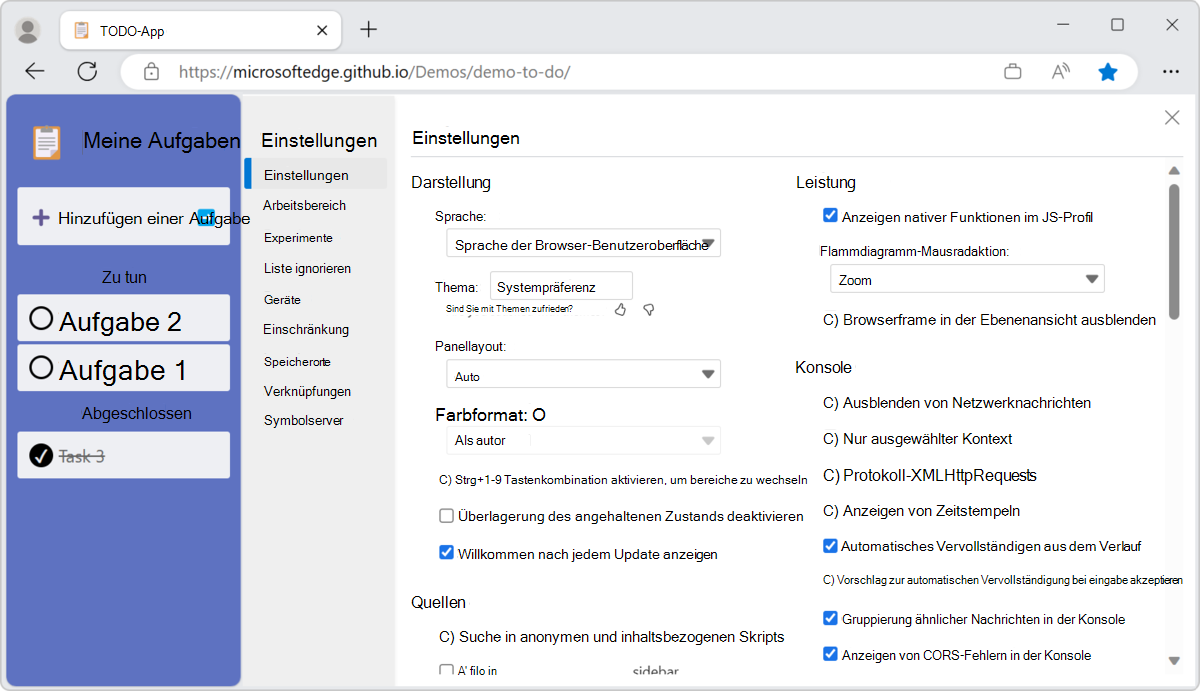
Task: Click the address bar URL field
Action: pos(400,71)
